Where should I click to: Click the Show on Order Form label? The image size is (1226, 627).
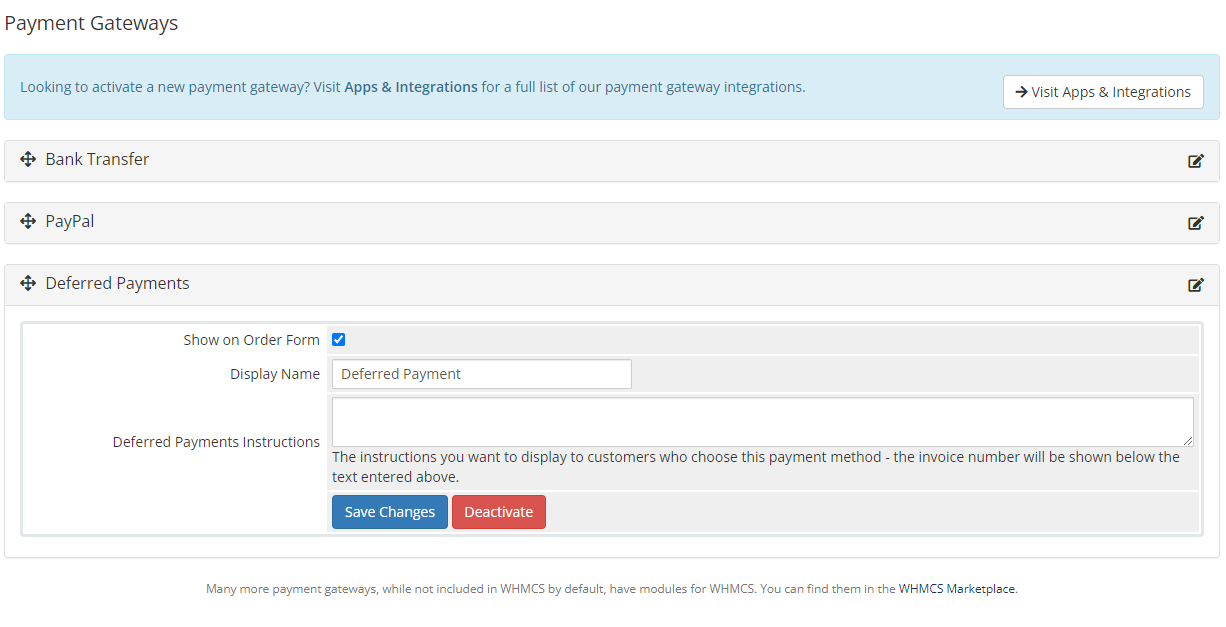(251, 340)
